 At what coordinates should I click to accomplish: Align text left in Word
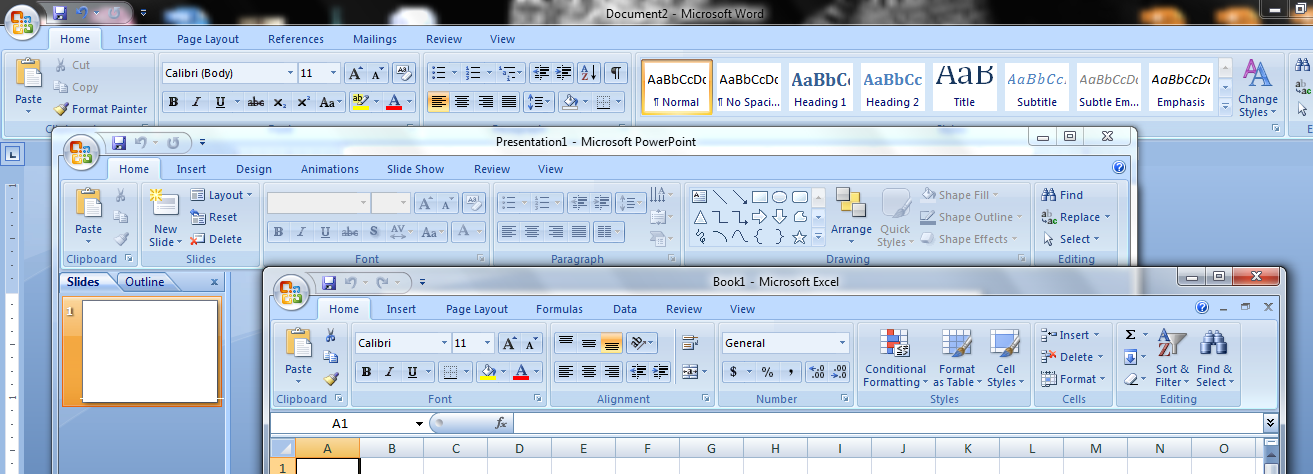[x=438, y=102]
